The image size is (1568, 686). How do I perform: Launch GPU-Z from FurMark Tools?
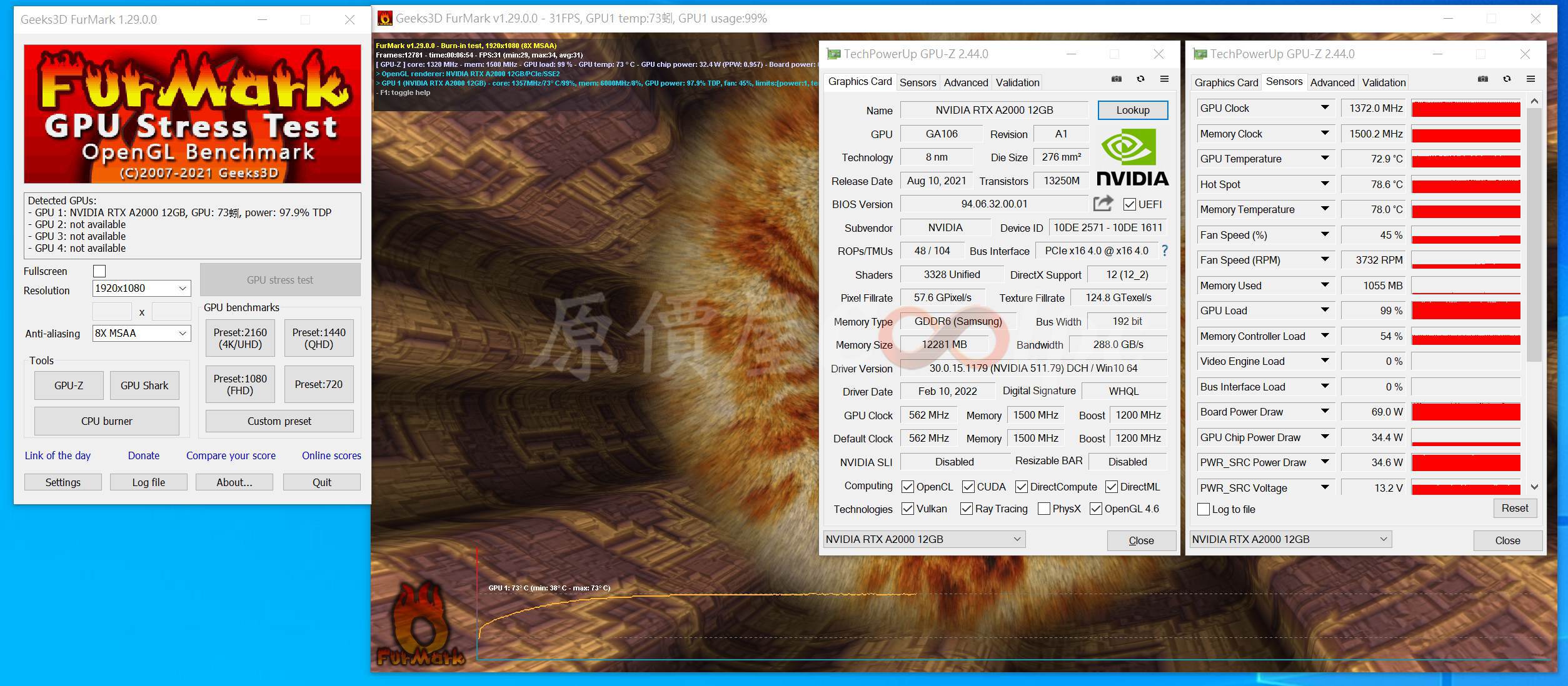69,385
